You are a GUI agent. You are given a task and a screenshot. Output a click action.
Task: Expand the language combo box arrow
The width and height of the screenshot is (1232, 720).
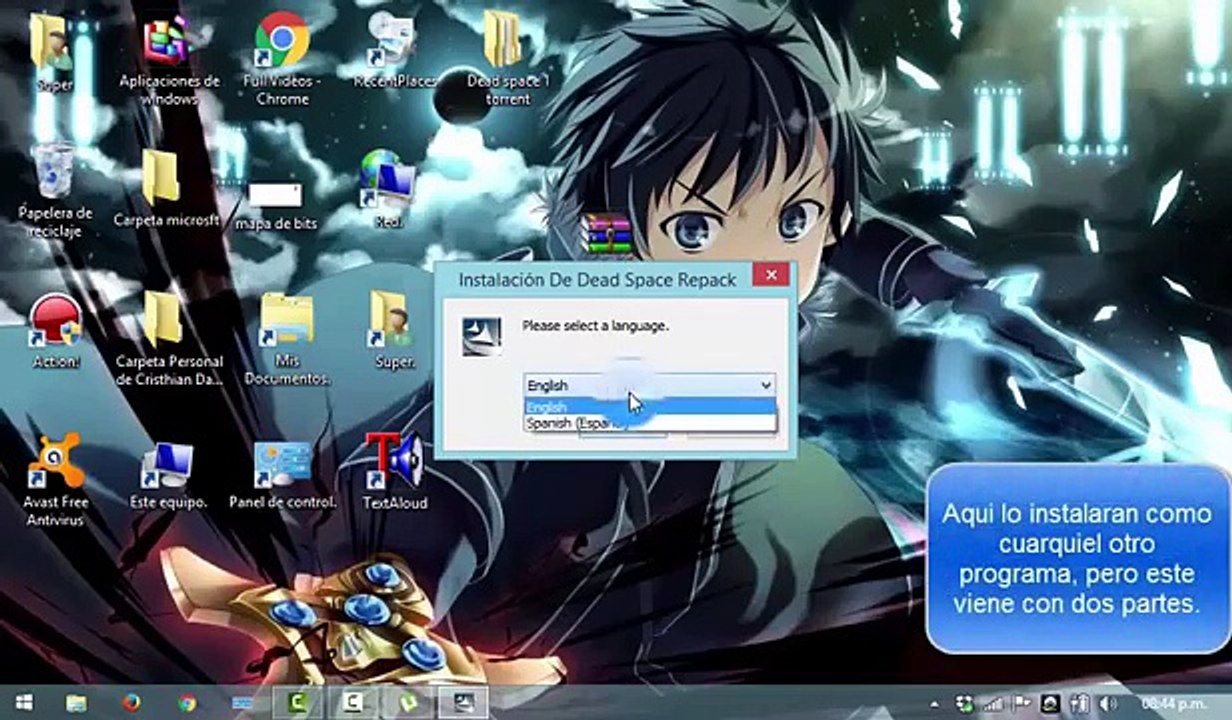pyautogui.click(x=766, y=385)
